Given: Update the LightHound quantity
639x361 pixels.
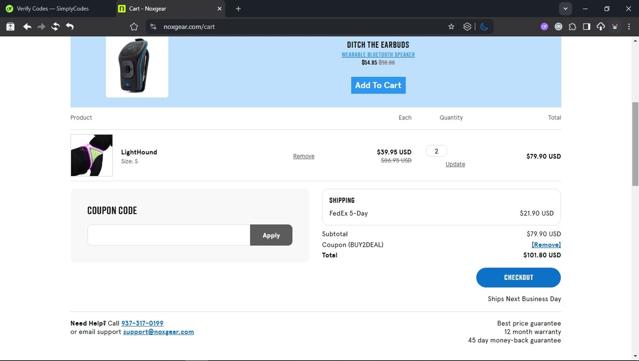Looking at the screenshot, I should [x=455, y=164].
